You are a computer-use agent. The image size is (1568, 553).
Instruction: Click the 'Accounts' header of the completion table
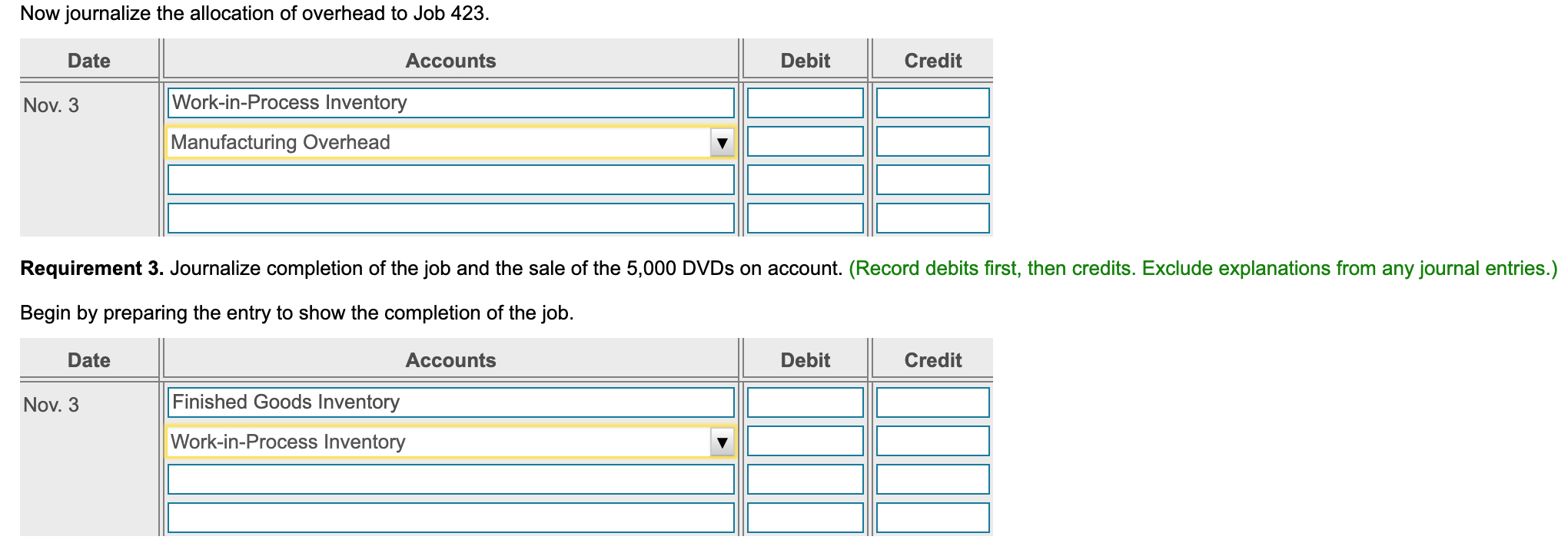pyautogui.click(x=451, y=360)
